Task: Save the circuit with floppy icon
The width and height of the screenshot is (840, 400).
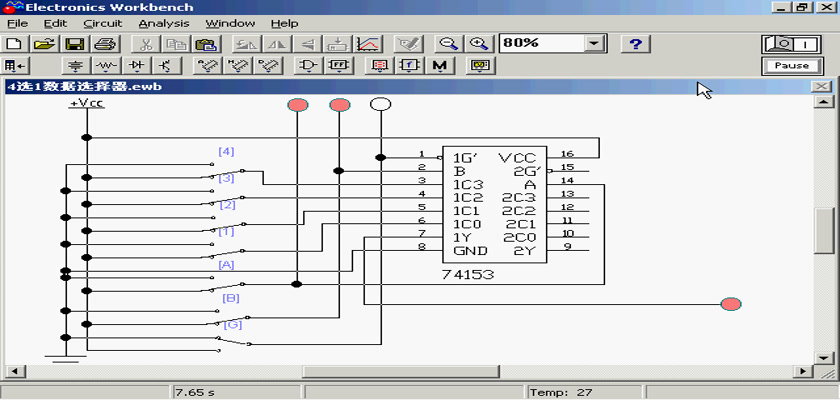Action: [73, 44]
